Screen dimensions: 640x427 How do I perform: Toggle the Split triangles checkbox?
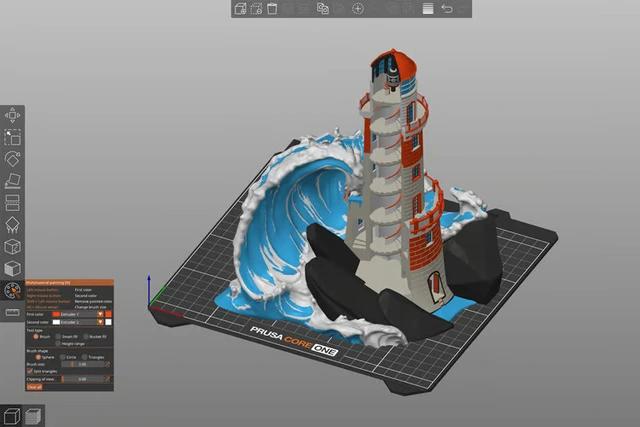click(x=29, y=371)
